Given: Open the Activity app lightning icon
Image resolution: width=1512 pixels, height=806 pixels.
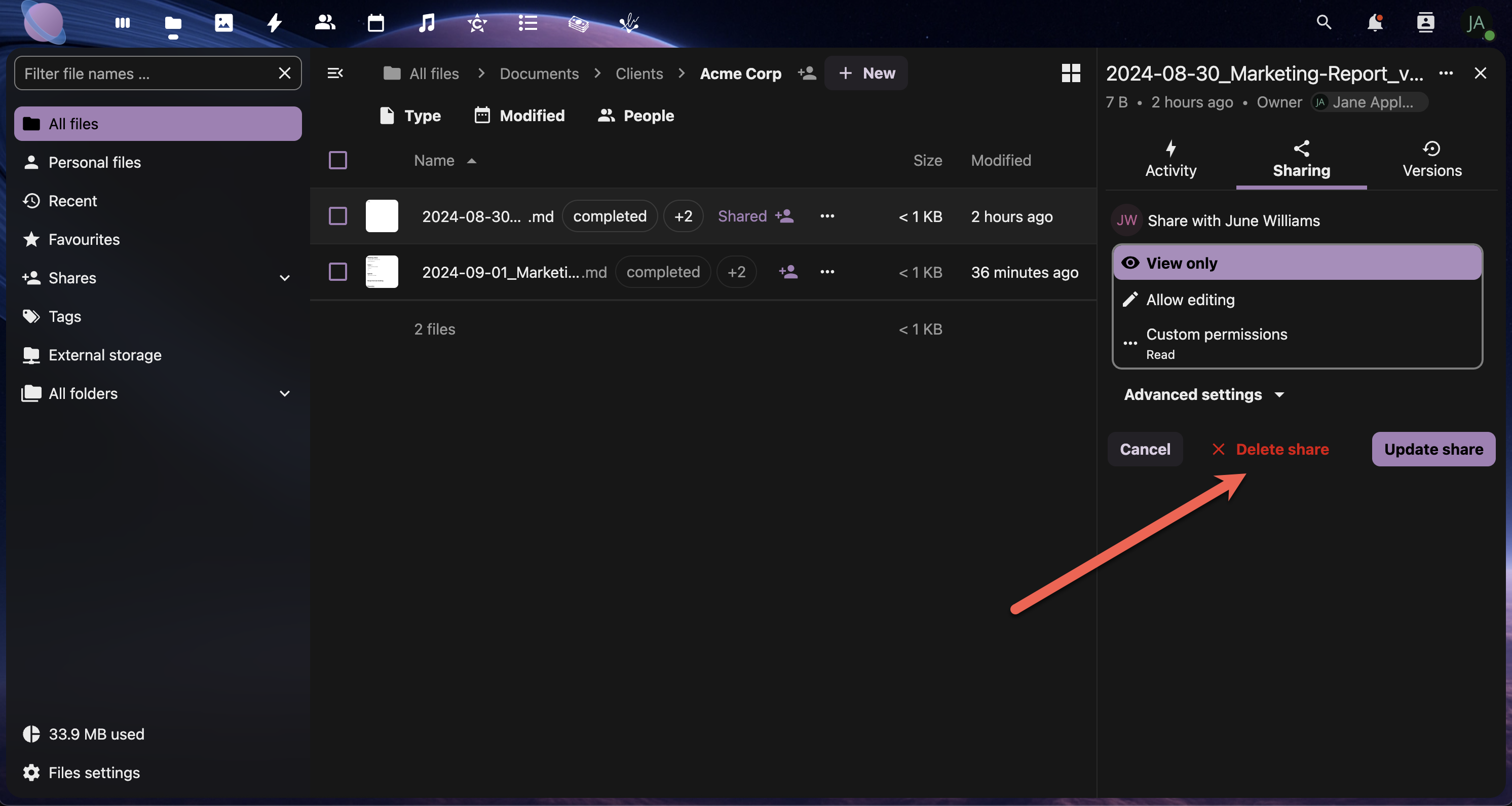Looking at the screenshot, I should click(x=274, y=23).
